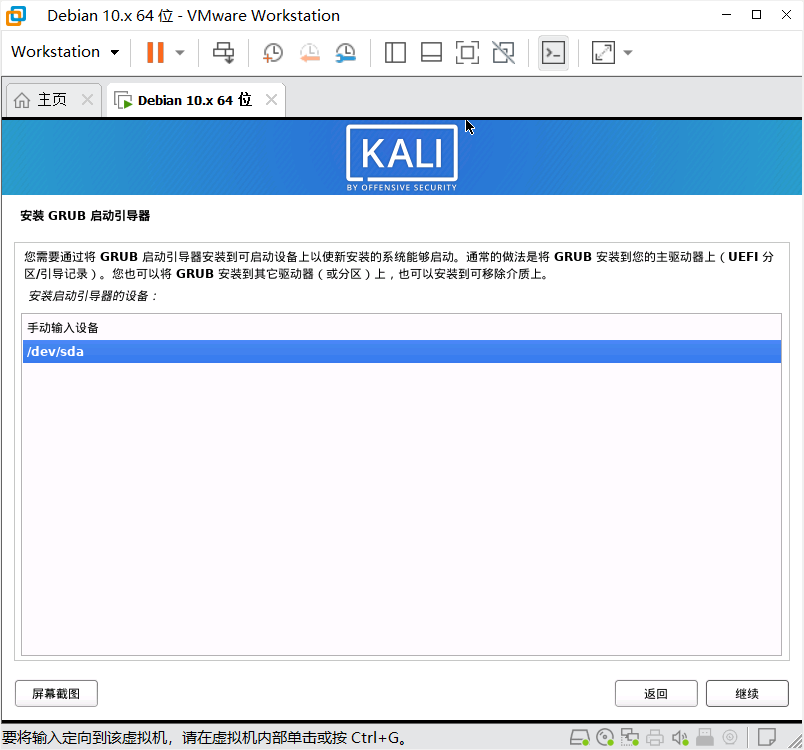Click the VMware Workstation app icon
This screenshot has width=804, height=750.
point(16,15)
